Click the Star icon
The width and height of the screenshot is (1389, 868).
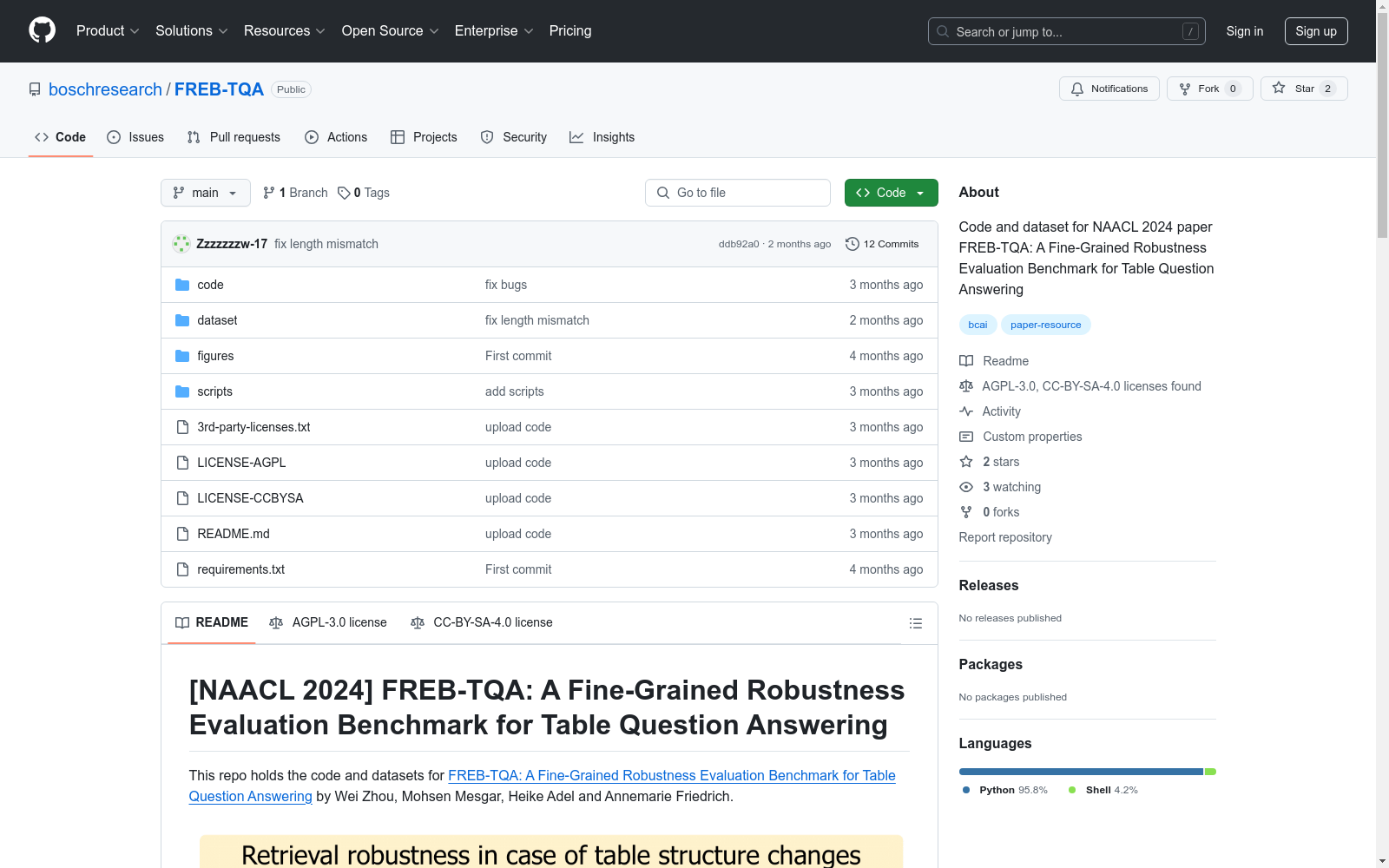point(1279,88)
